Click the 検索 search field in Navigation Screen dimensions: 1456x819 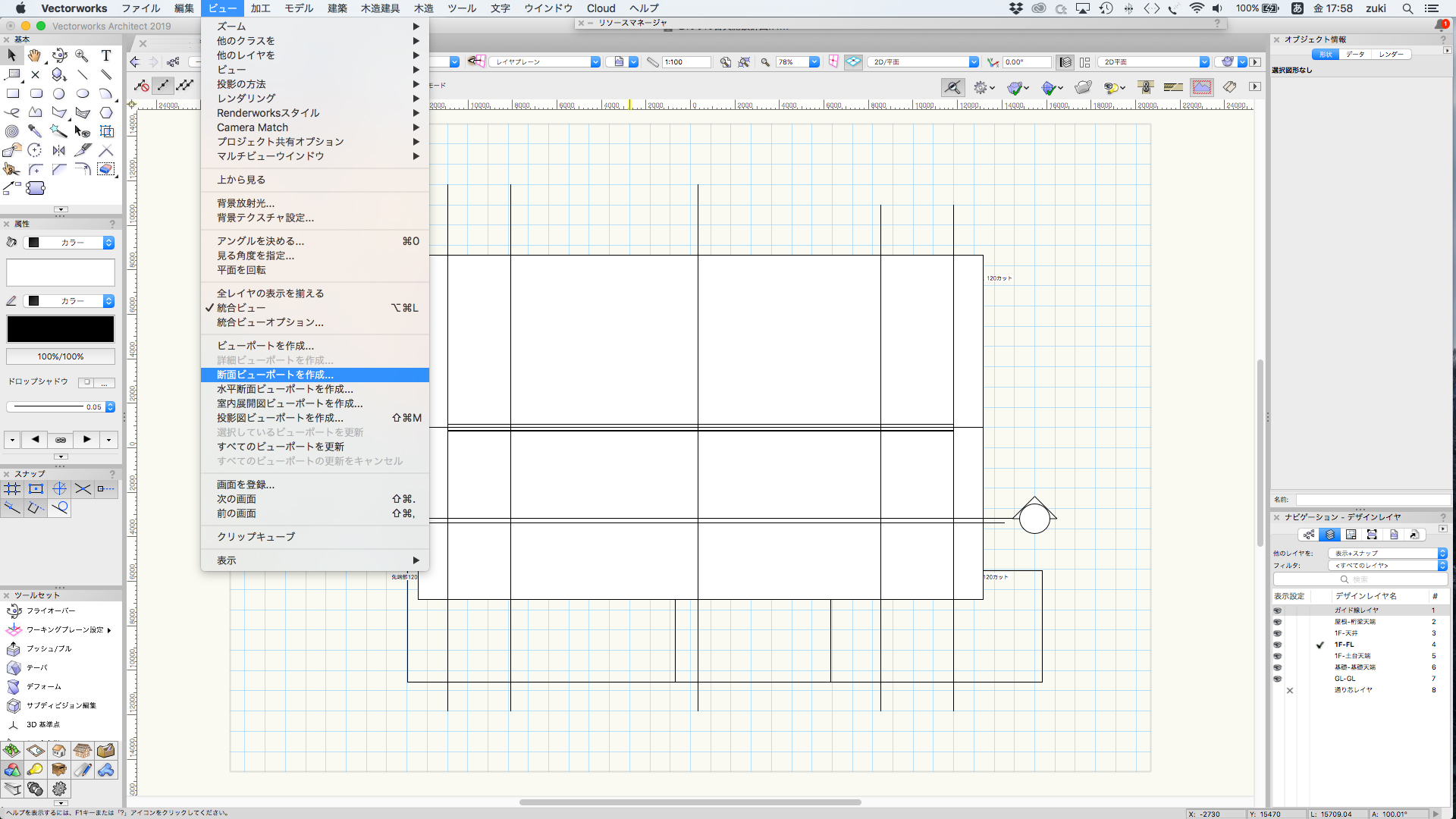click(1360, 579)
